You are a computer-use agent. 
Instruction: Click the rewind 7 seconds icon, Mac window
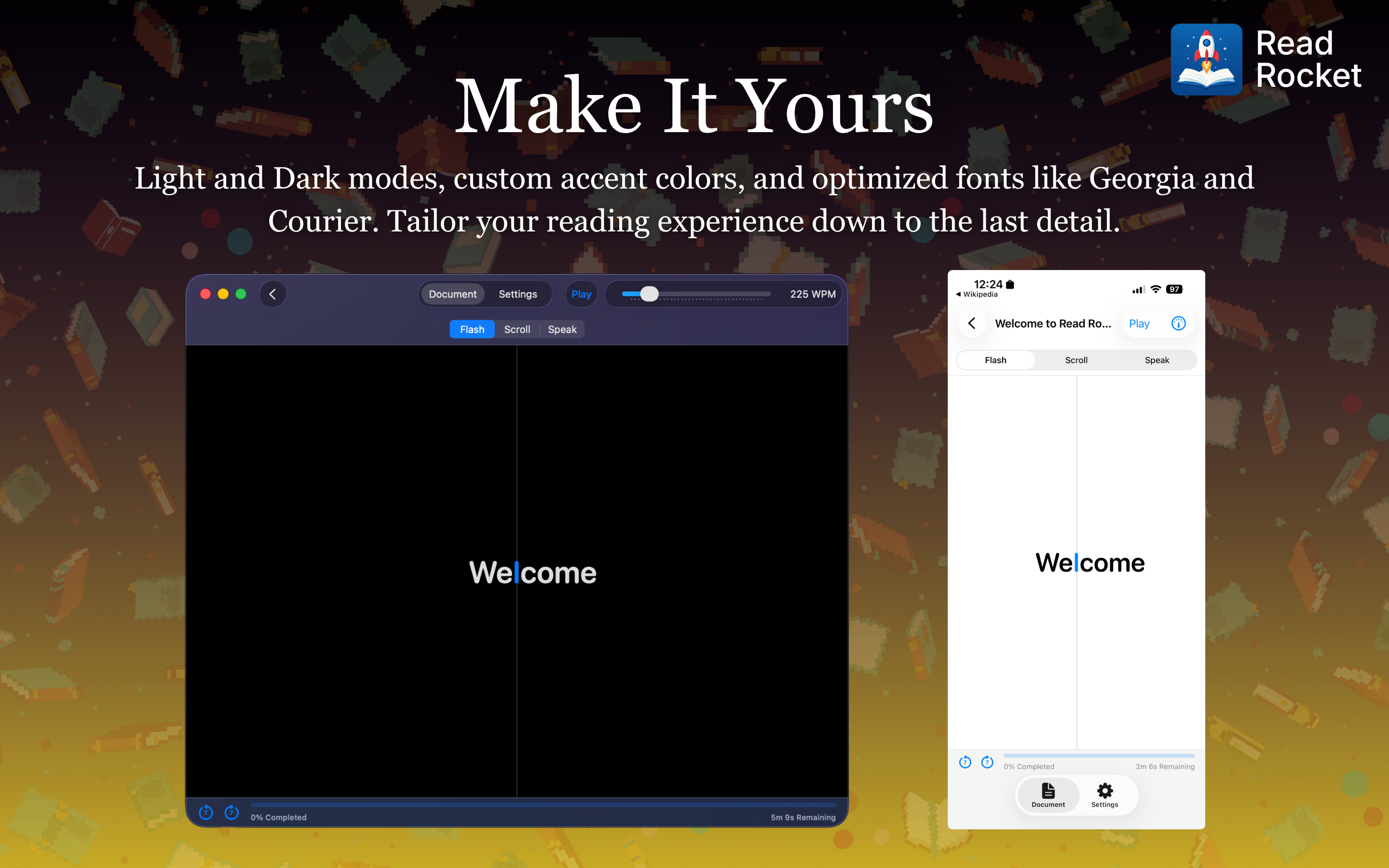tap(206, 813)
